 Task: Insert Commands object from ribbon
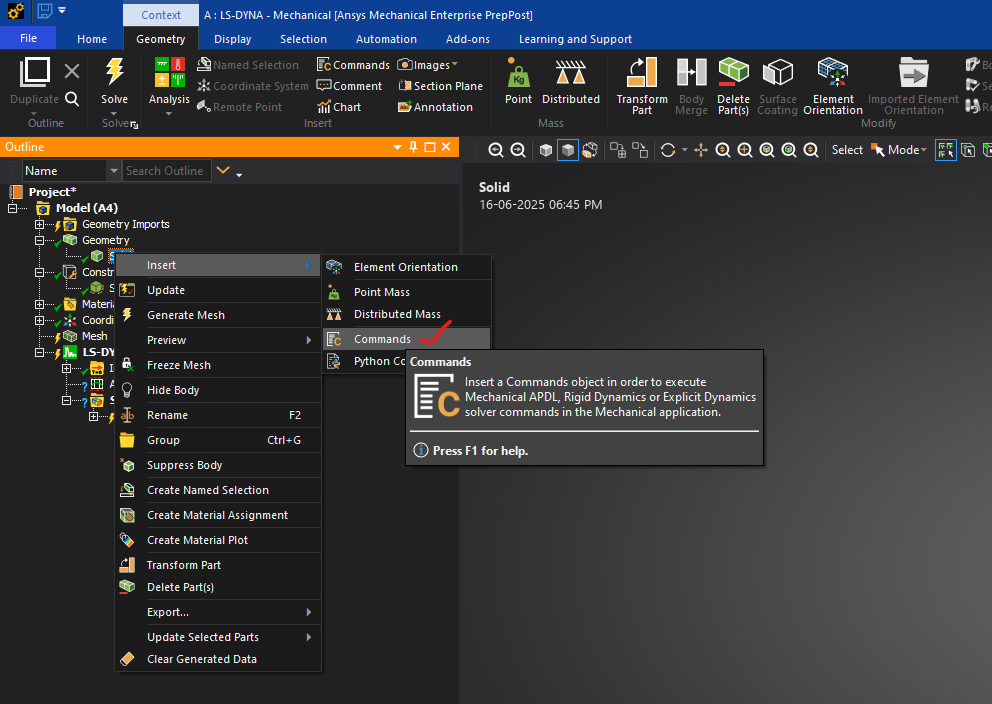point(353,65)
